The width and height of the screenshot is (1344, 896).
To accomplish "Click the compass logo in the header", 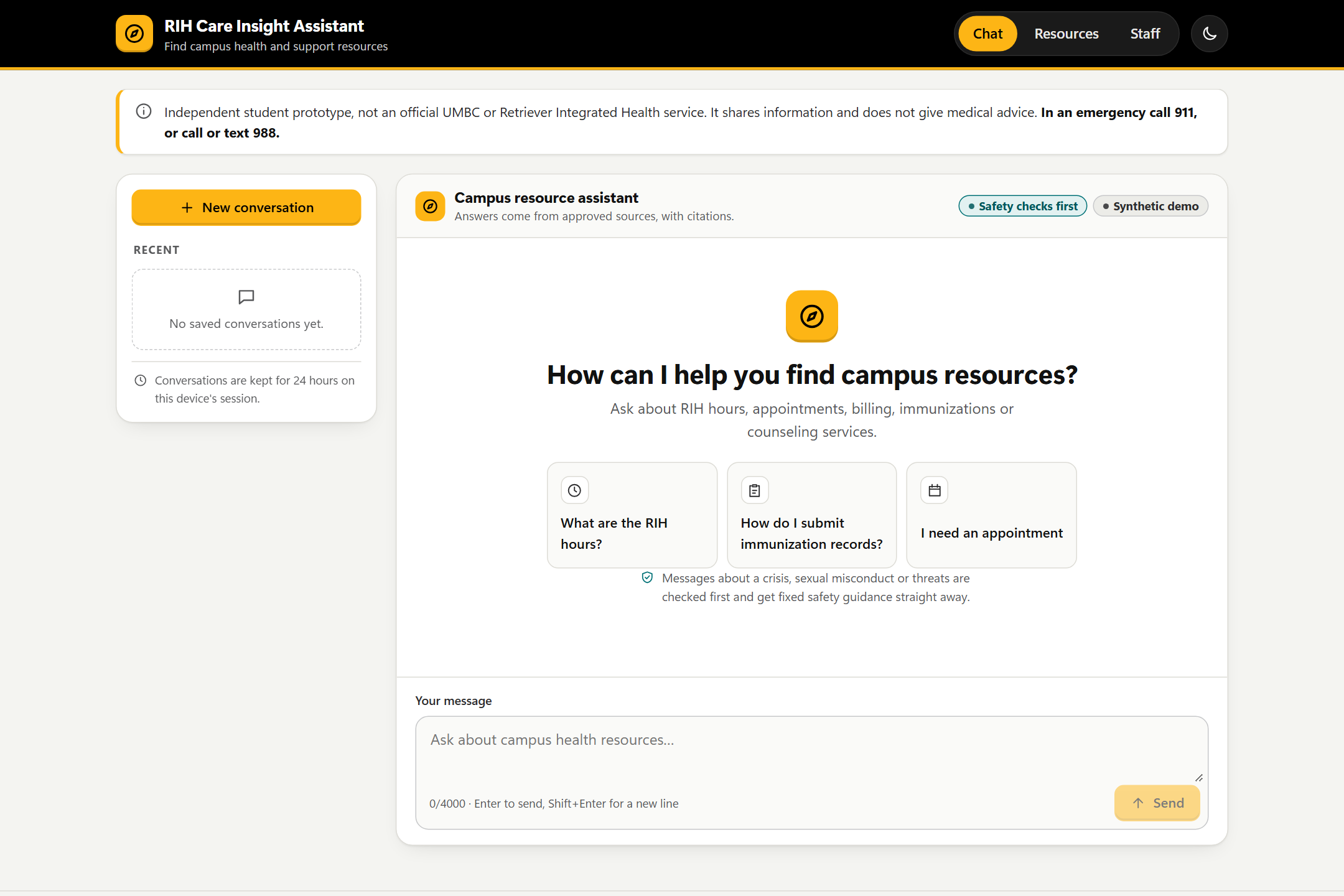I will [x=134, y=34].
